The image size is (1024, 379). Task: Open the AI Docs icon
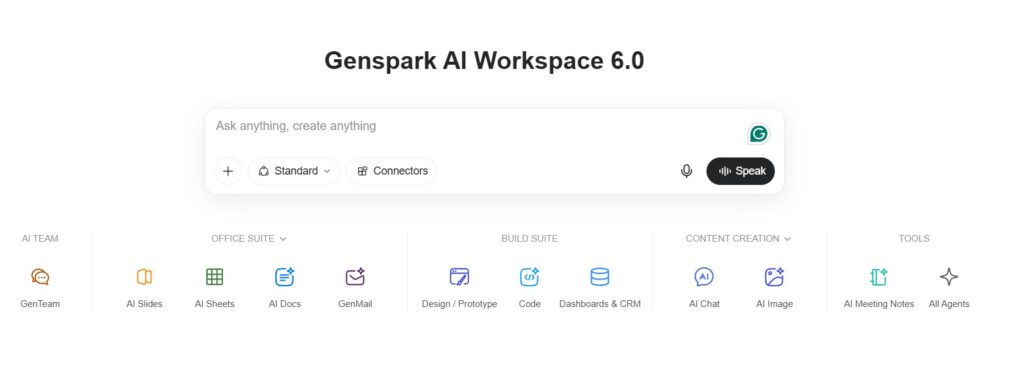(x=285, y=277)
